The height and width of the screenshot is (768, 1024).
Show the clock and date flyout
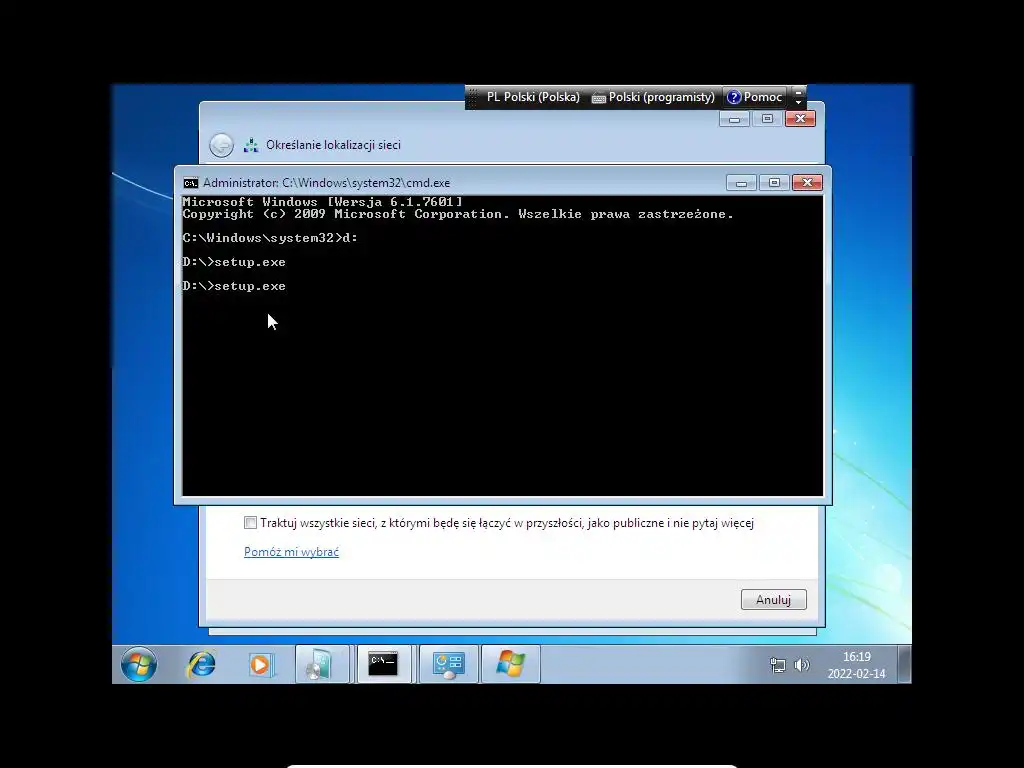click(x=856, y=665)
